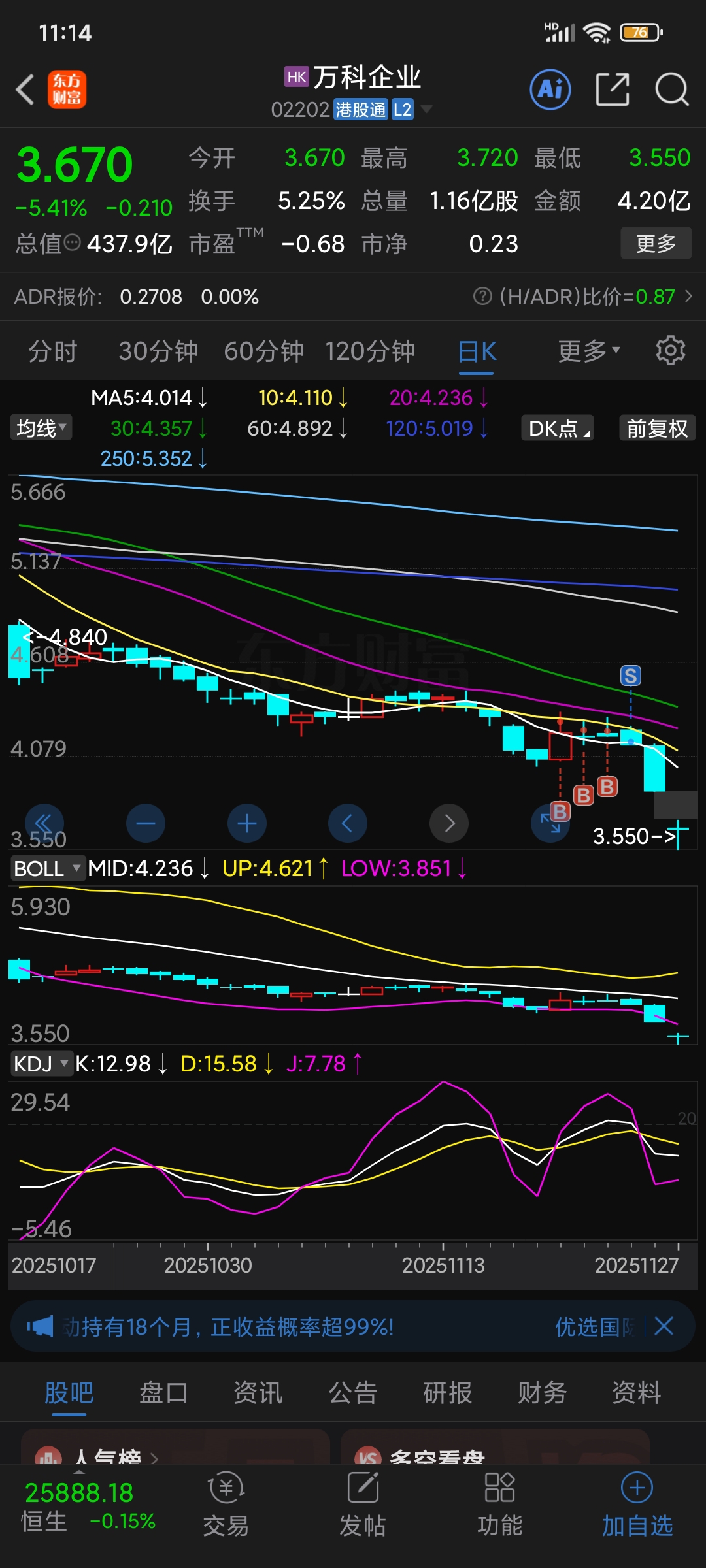Open the 优选国际 link
Viewport: 706px width, 1568px height.
coord(595,1326)
